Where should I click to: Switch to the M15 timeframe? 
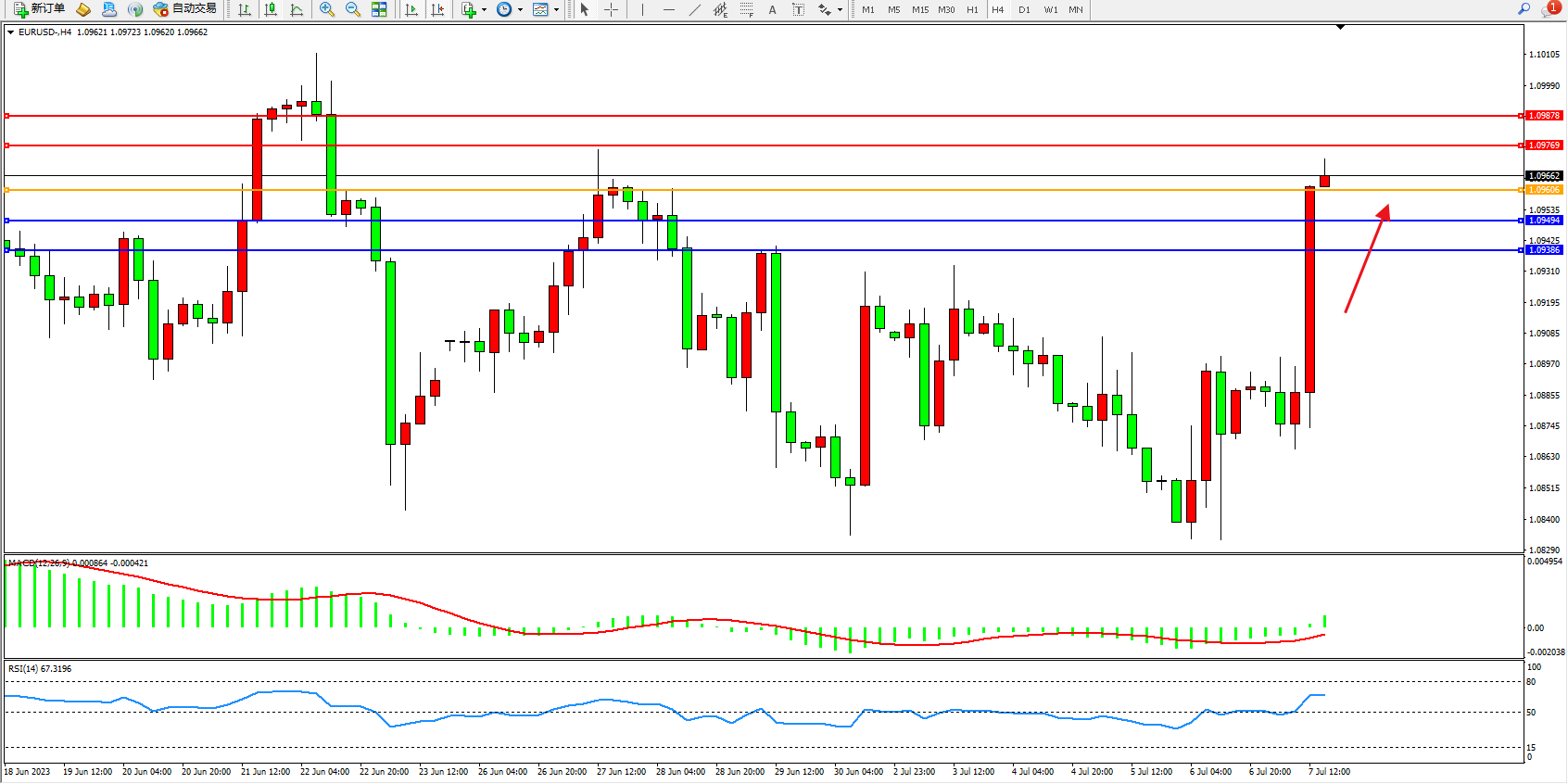[x=919, y=9]
